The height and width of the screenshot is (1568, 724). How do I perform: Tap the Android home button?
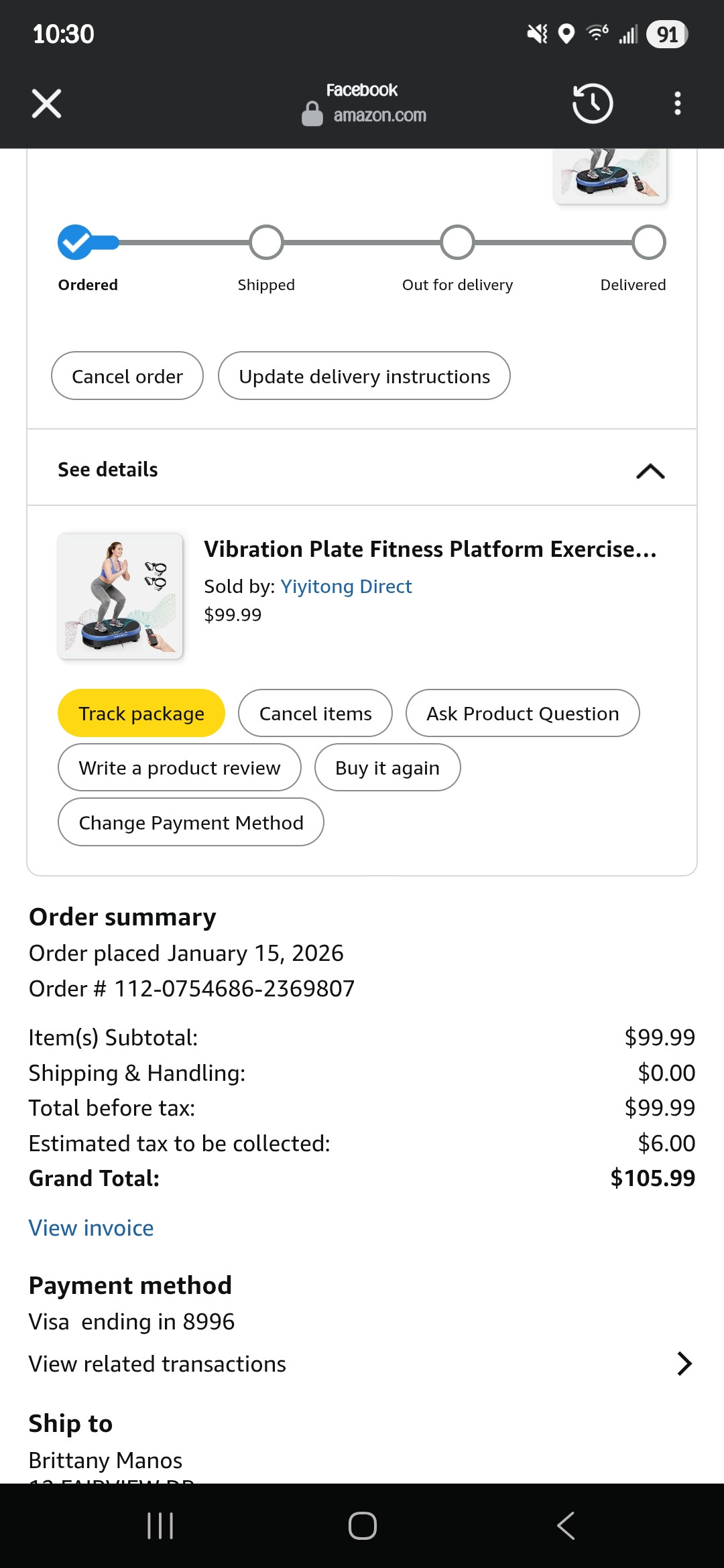coord(362,1526)
